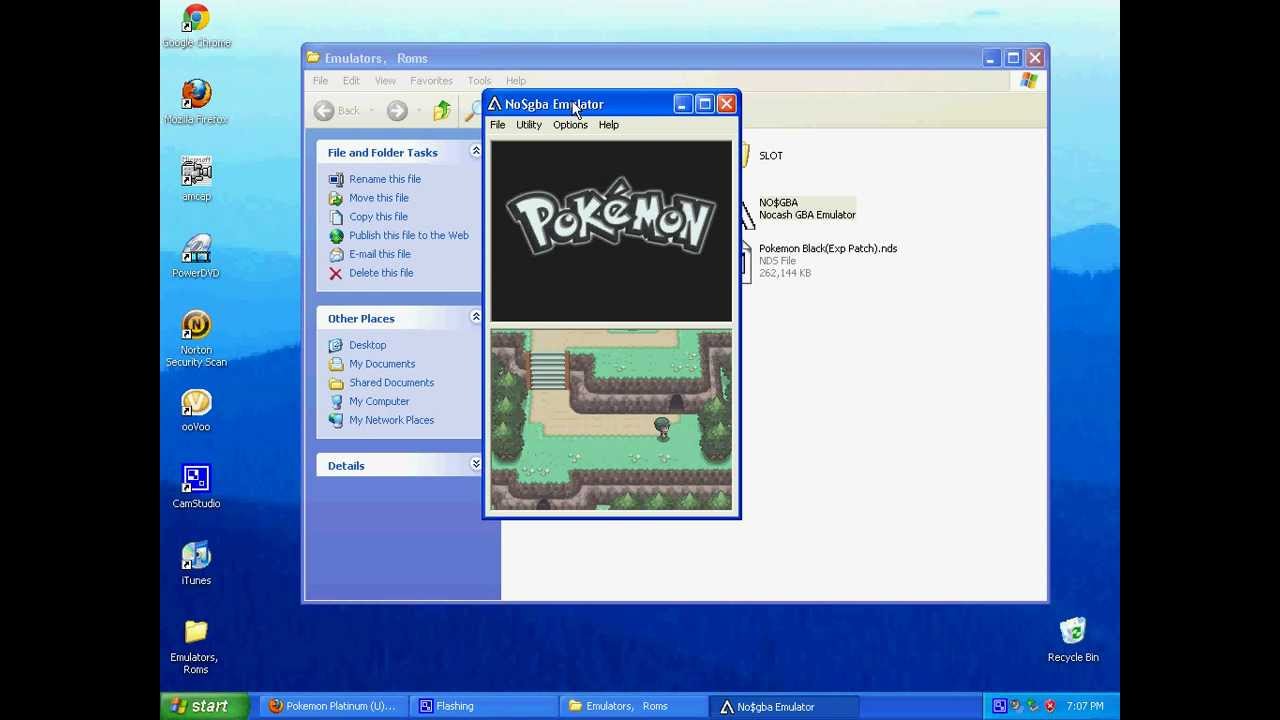Minimize the No$gba Emulator window
The height and width of the screenshot is (720, 1280).
(x=682, y=104)
